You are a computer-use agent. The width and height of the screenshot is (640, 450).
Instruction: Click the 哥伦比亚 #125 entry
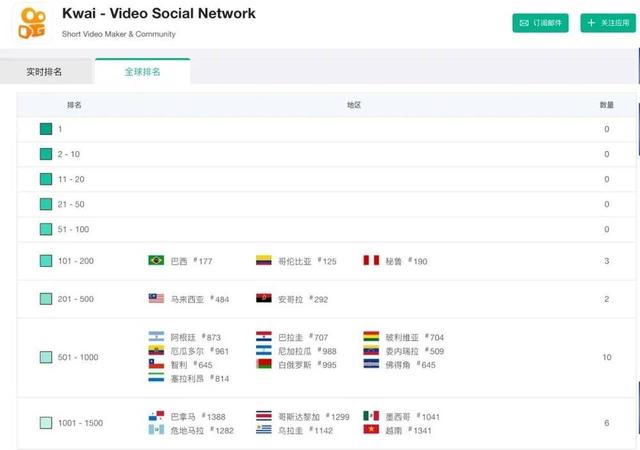pyautogui.click(x=307, y=261)
